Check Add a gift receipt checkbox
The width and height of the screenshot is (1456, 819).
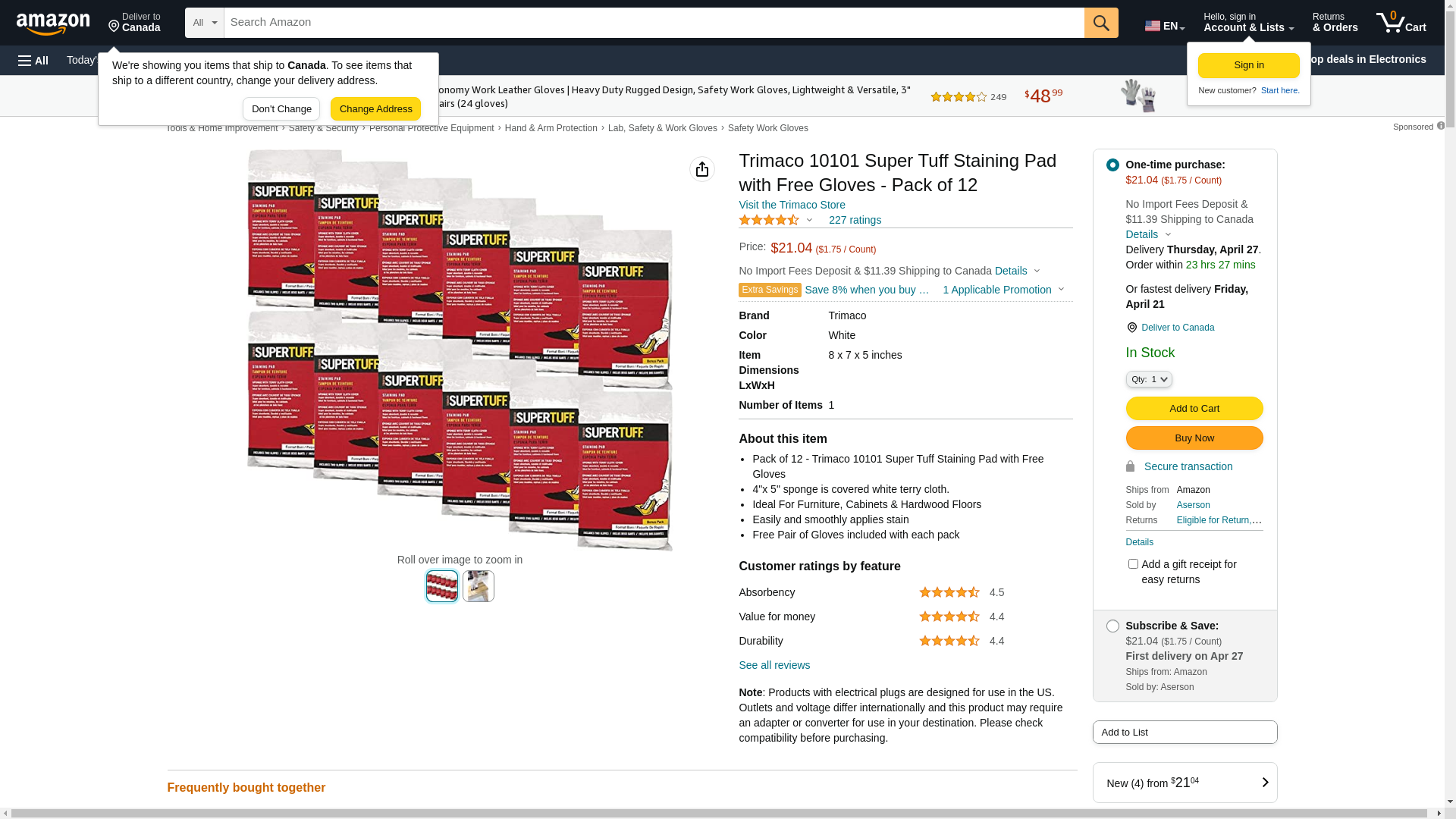click(x=1133, y=563)
